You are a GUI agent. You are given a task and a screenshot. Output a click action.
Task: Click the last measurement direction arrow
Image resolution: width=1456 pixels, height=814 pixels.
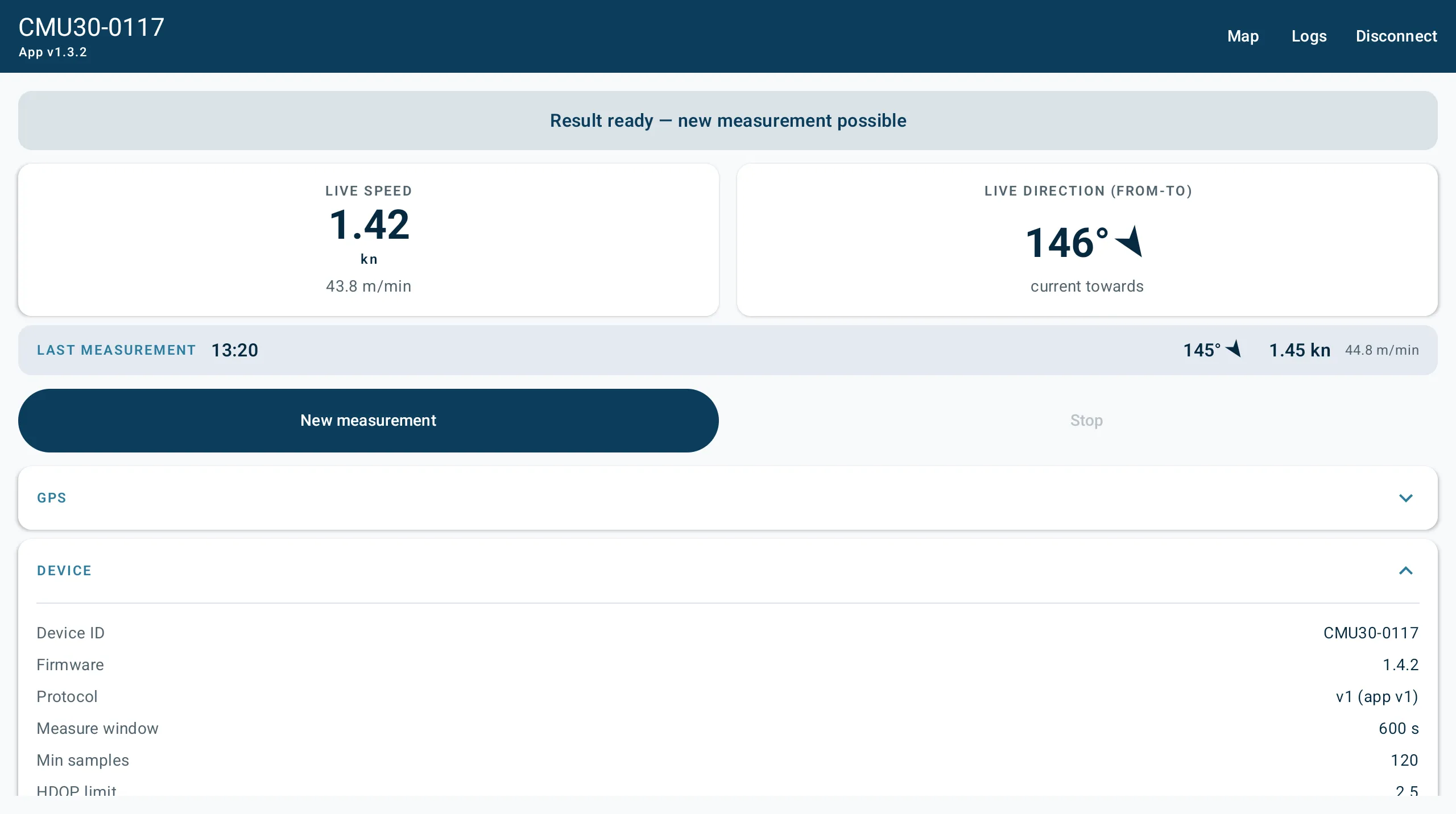pos(1234,348)
